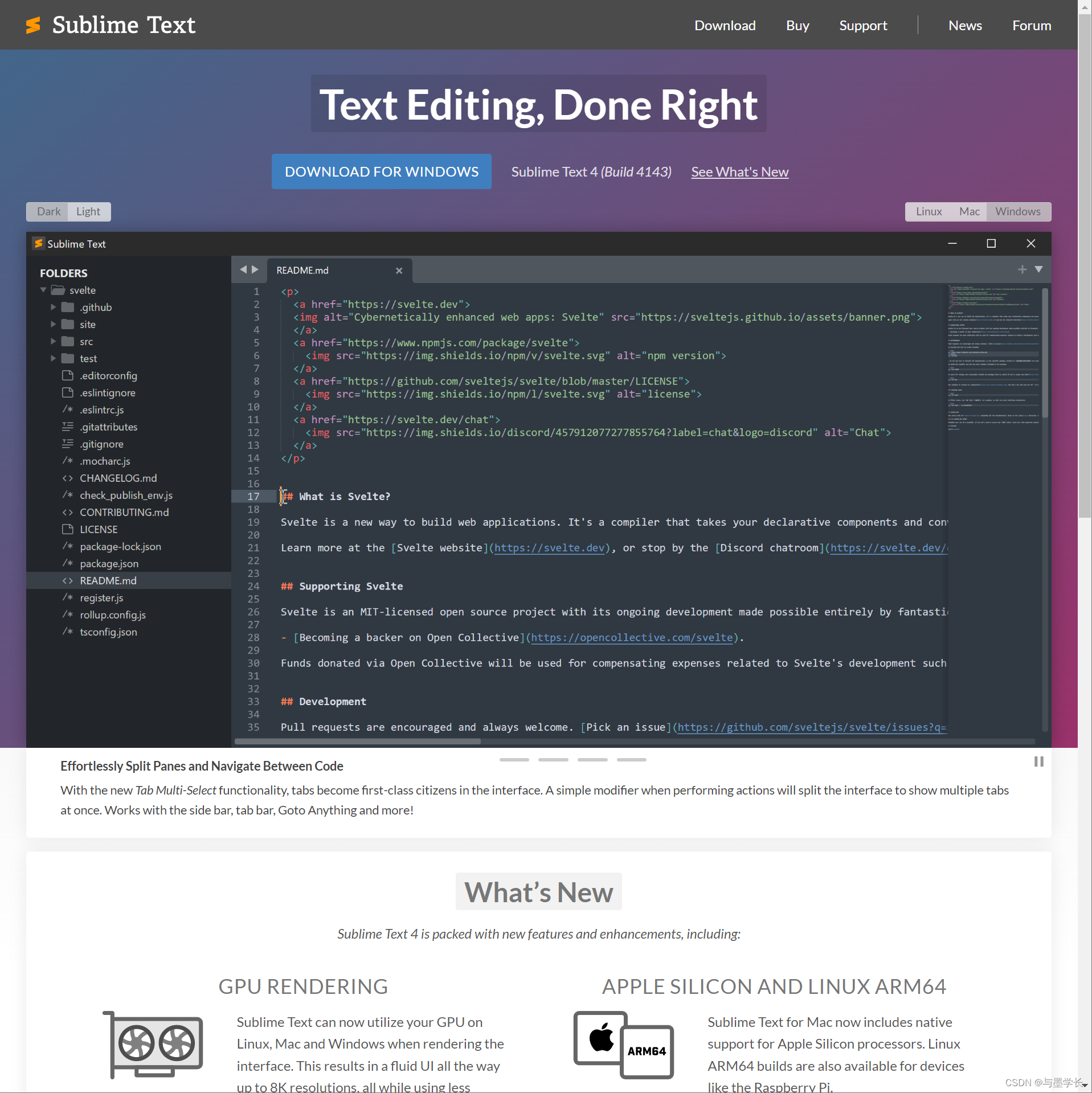Click the github.com sveltejs issues link

[x=812, y=727]
